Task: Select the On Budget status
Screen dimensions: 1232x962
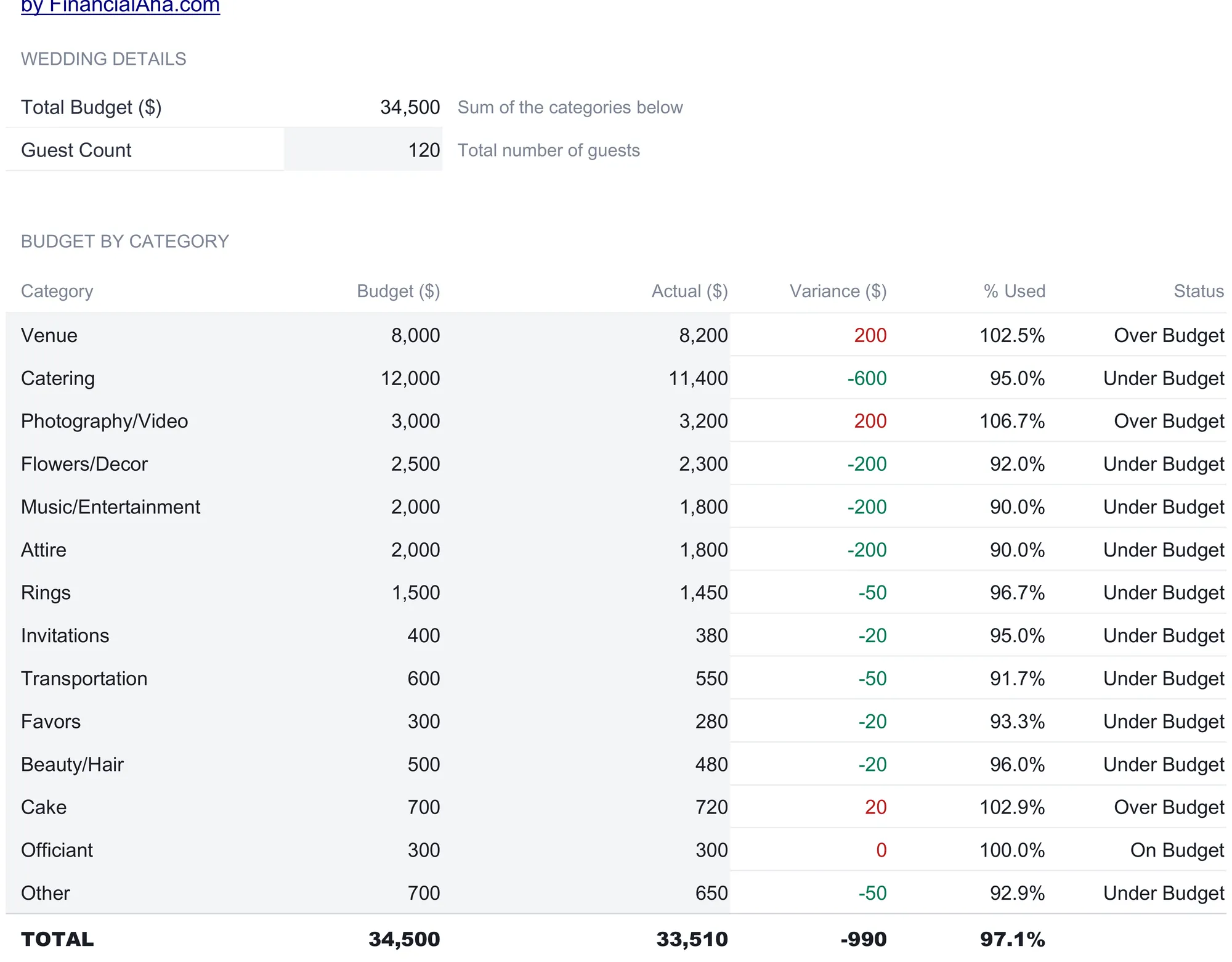Action: pos(1177,850)
